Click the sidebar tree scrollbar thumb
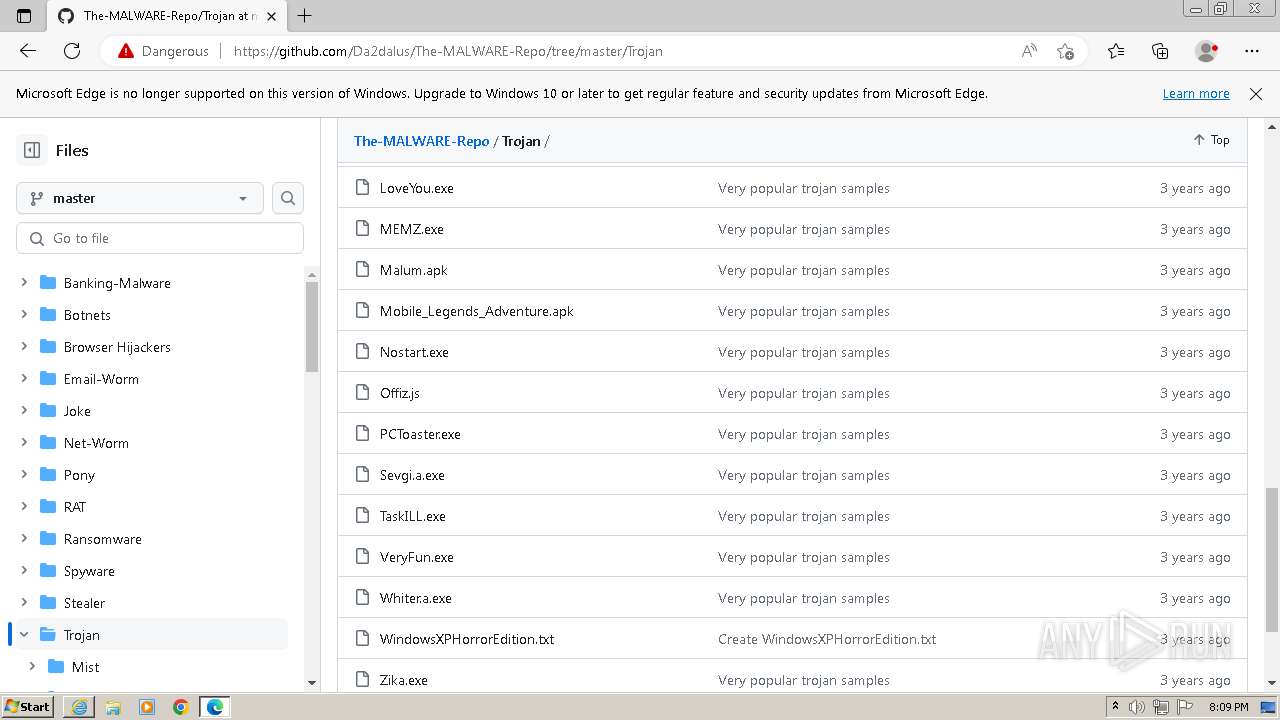The width and height of the screenshot is (1280, 720). pyautogui.click(x=312, y=327)
